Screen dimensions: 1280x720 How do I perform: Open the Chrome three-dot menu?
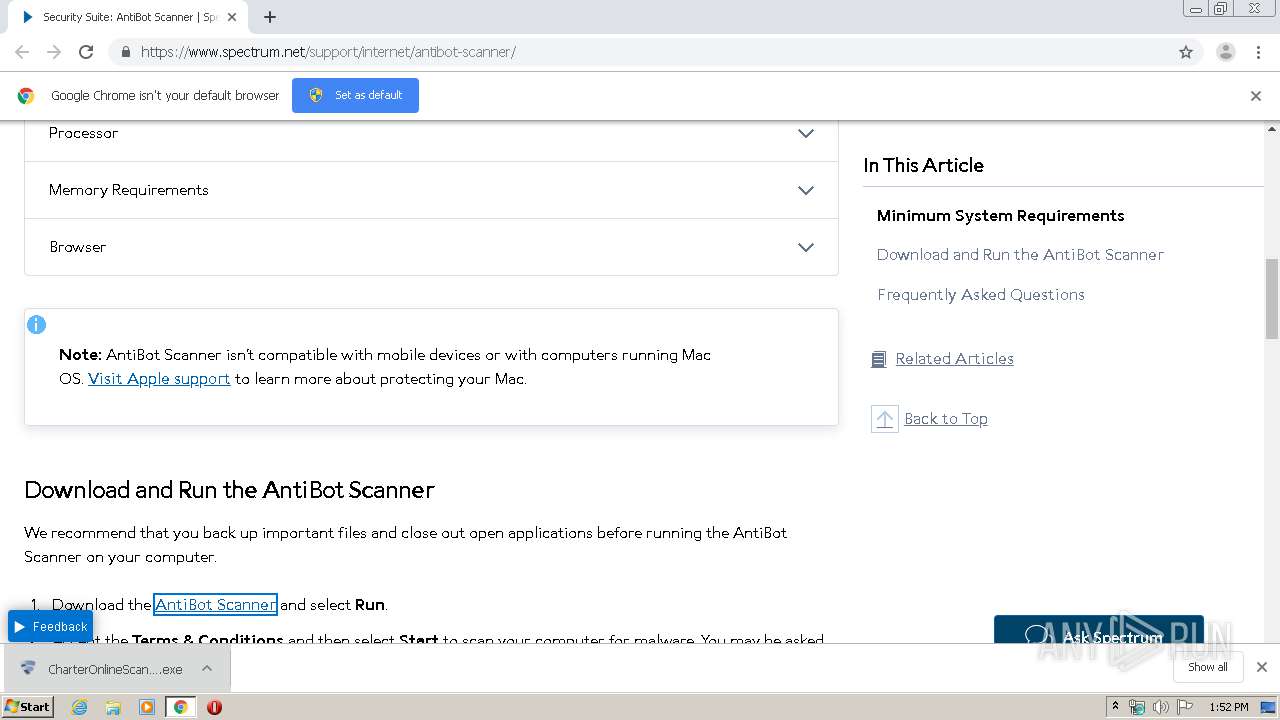(x=1258, y=52)
